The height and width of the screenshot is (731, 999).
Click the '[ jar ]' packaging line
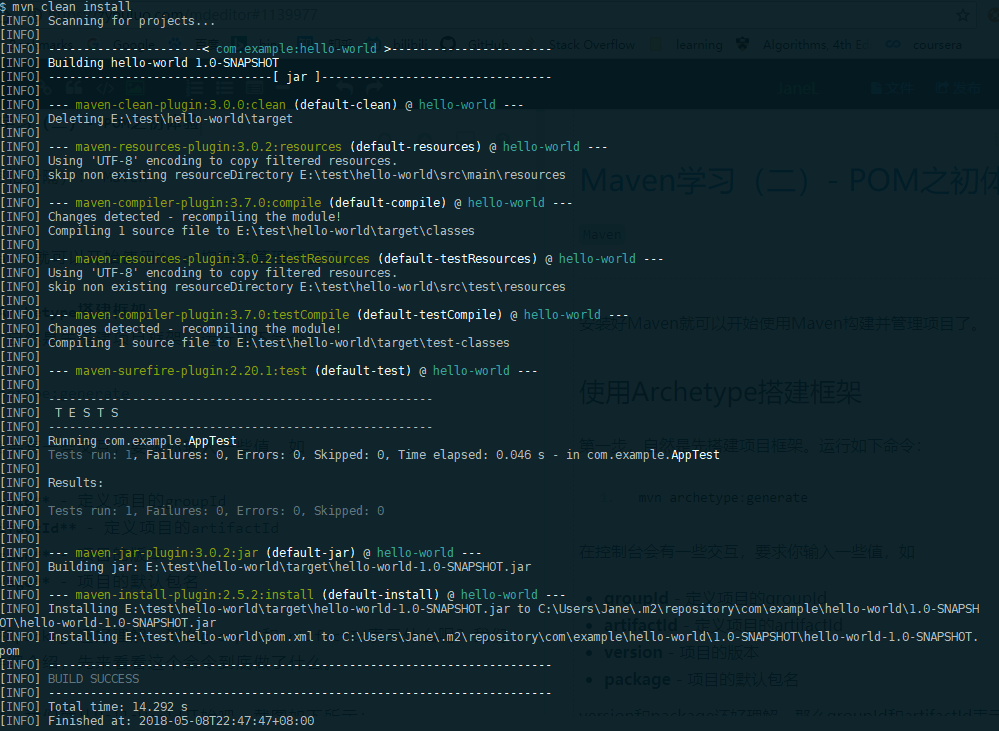point(299,76)
